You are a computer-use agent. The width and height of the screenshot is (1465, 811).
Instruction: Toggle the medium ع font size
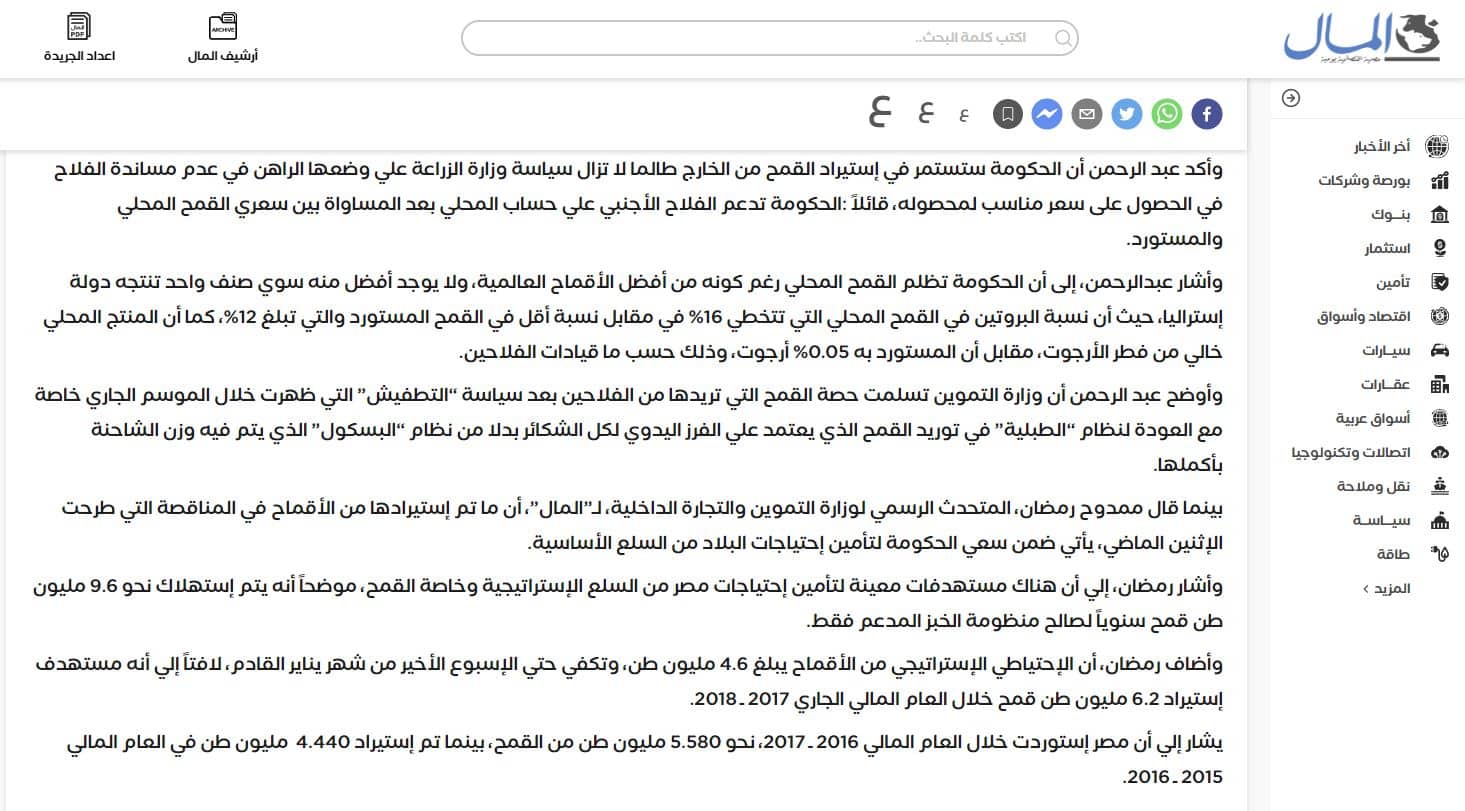pos(925,113)
